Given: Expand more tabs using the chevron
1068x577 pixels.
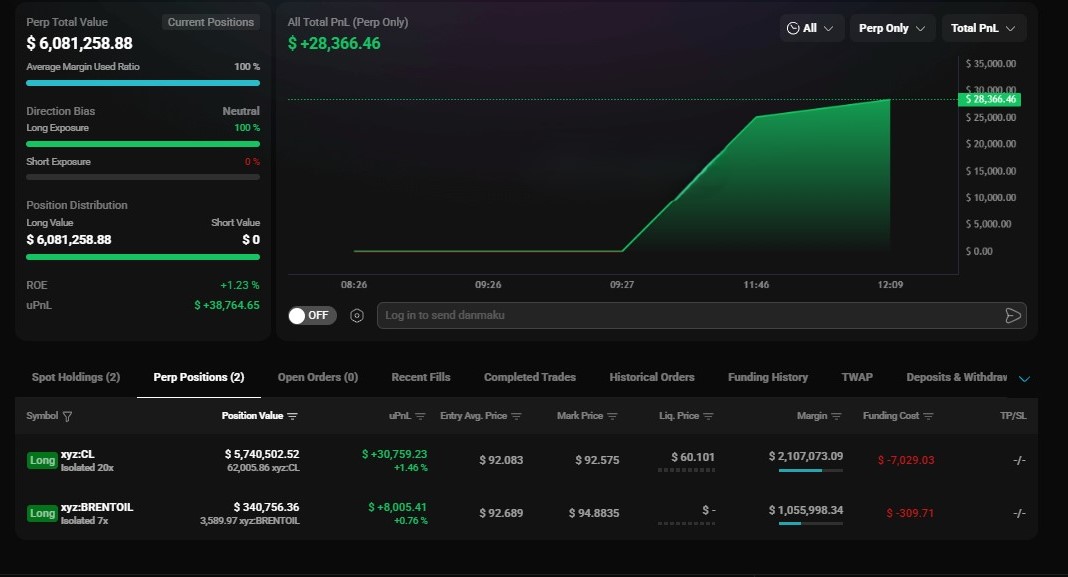Looking at the screenshot, I should point(1024,378).
